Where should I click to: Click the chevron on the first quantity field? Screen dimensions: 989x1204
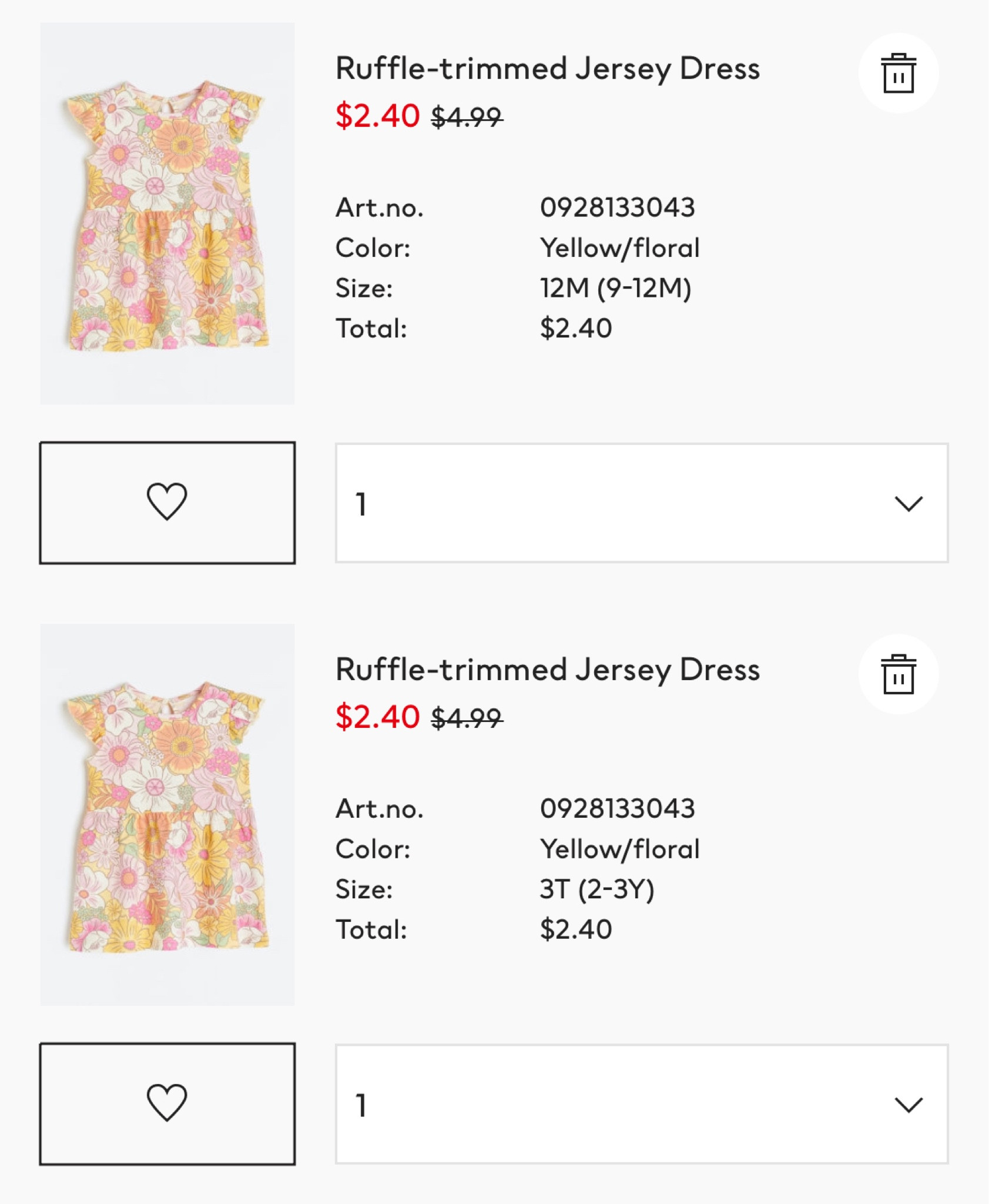908,503
